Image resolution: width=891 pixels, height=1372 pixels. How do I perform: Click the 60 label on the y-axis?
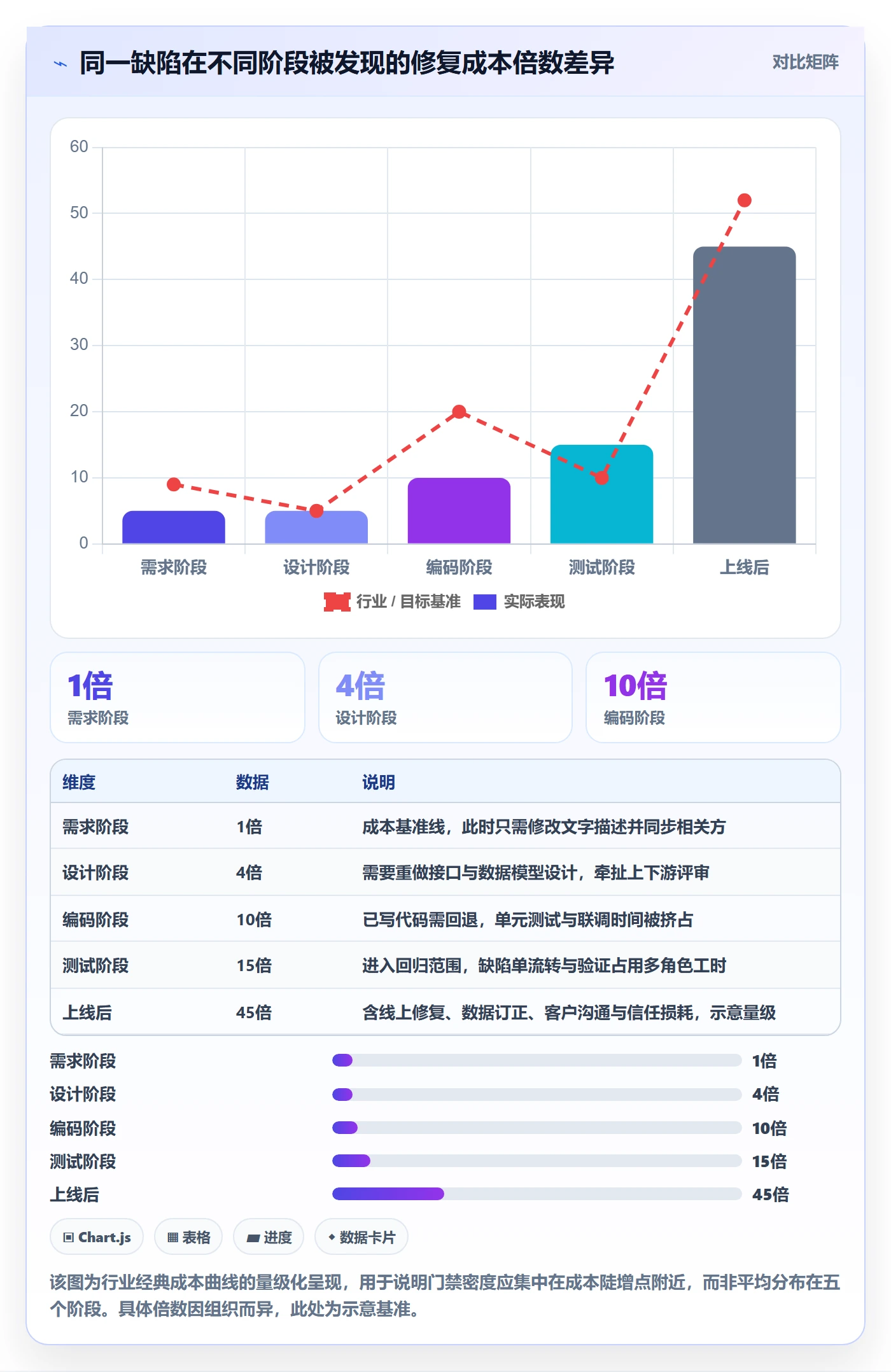[x=79, y=147]
